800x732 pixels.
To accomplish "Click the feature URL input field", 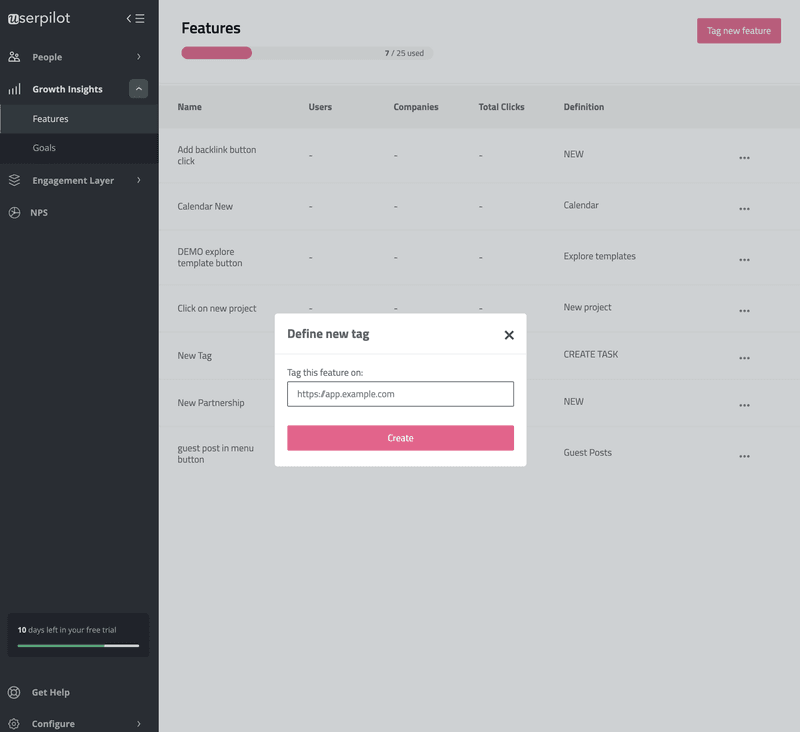I will coord(400,394).
